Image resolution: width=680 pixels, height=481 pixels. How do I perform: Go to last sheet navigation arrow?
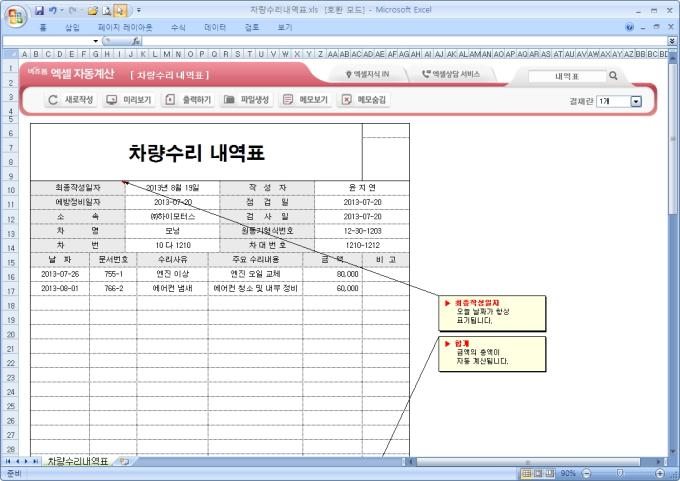[35, 461]
